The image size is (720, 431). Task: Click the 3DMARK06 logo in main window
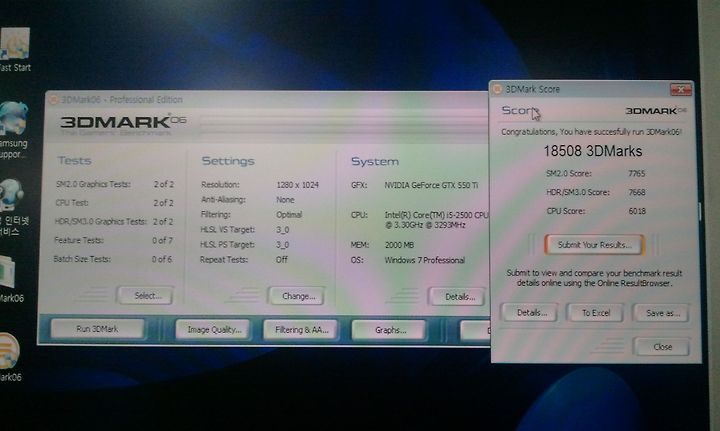123,122
